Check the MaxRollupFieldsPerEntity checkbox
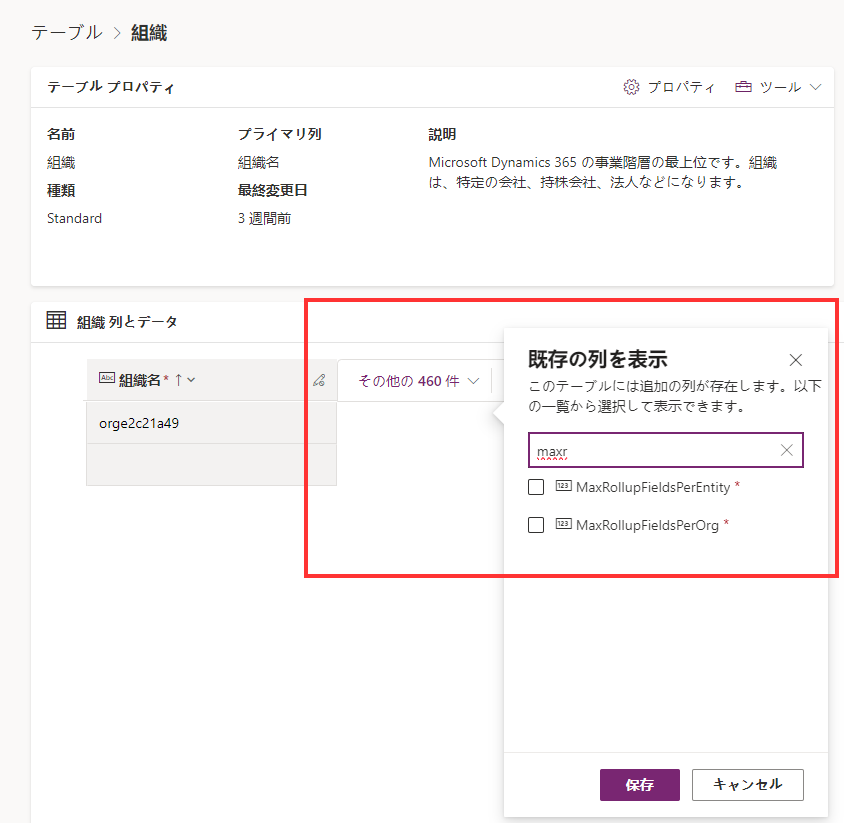The image size is (844, 823). coord(536,487)
